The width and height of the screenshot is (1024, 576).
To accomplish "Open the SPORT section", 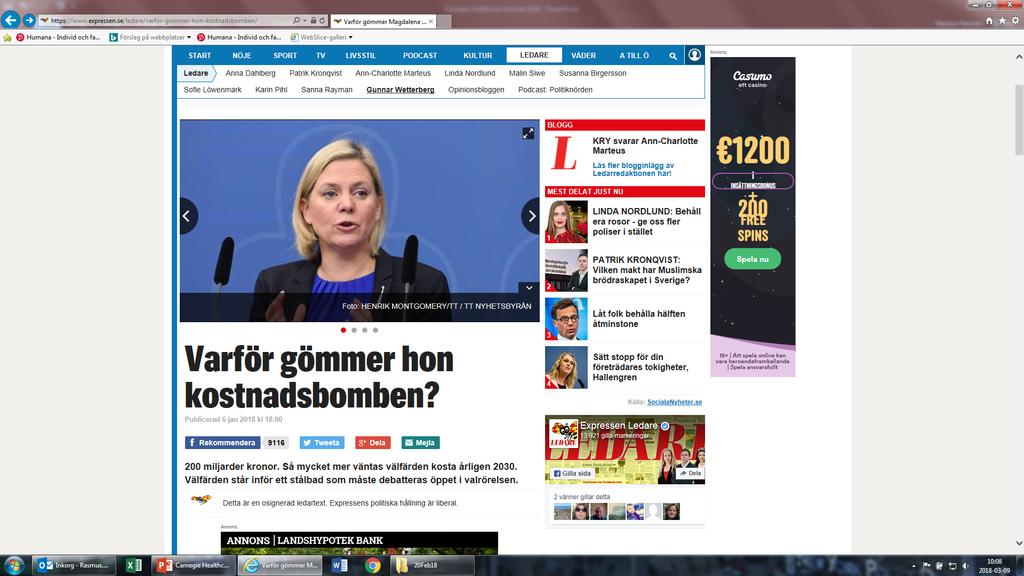I will (x=285, y=56).
